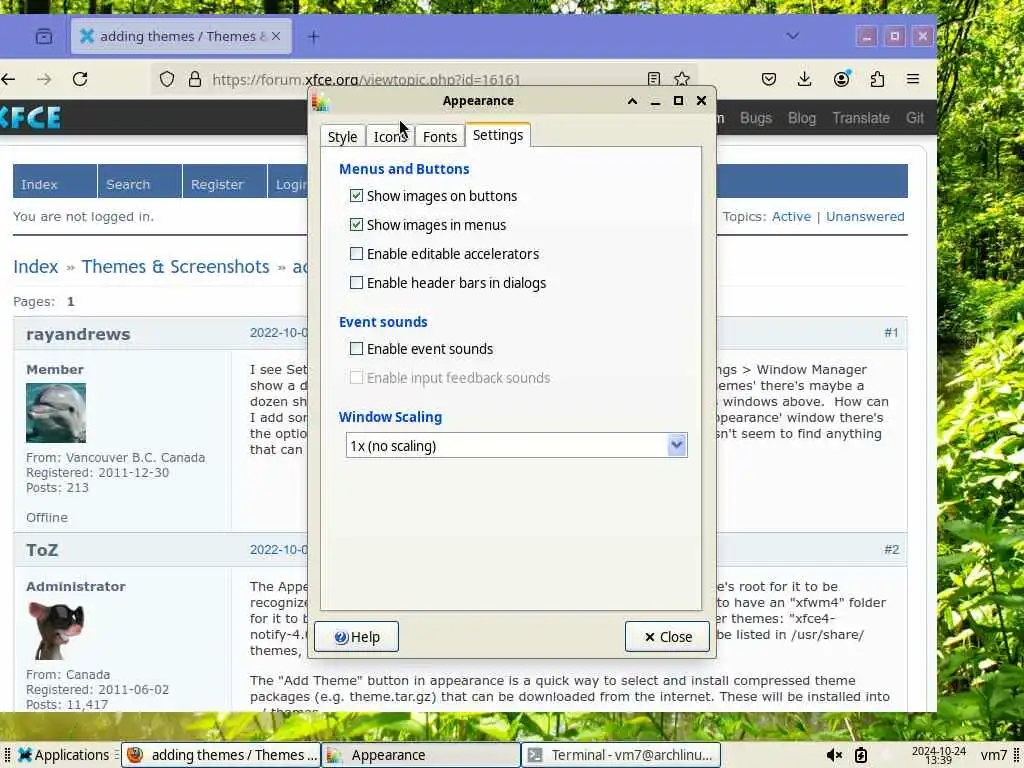Switch to the Icons tab

click(390, 136)
